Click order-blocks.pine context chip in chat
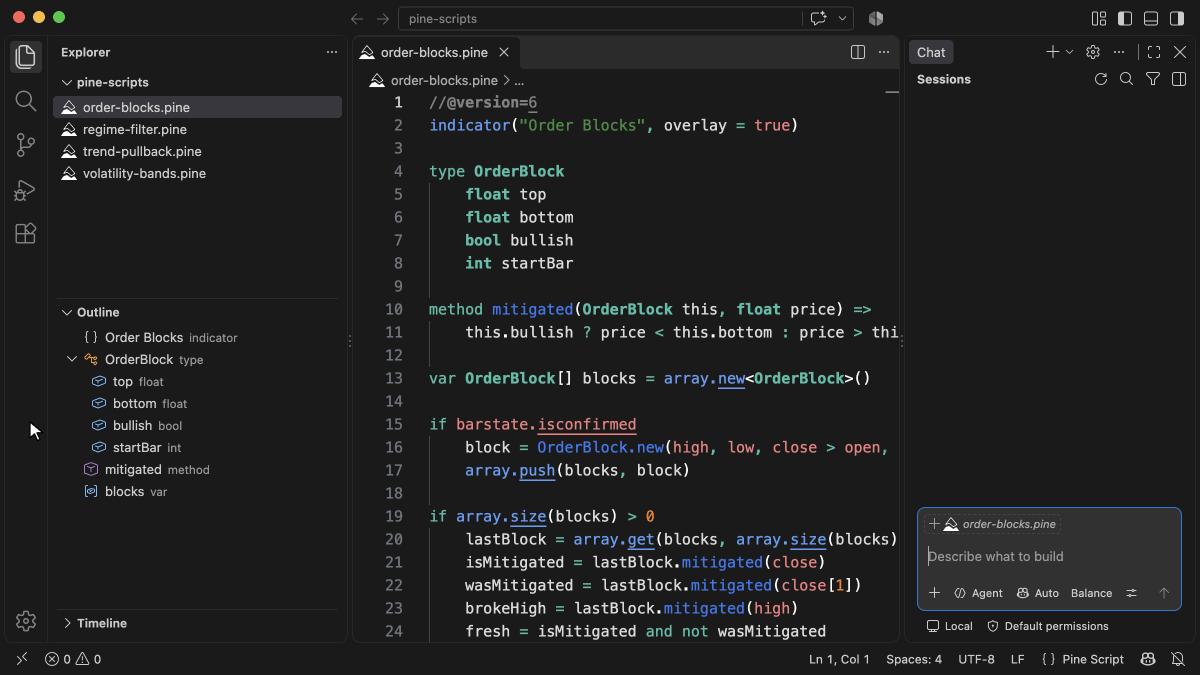This screenshot has height=675, width=1200. [x=992, y=524]
